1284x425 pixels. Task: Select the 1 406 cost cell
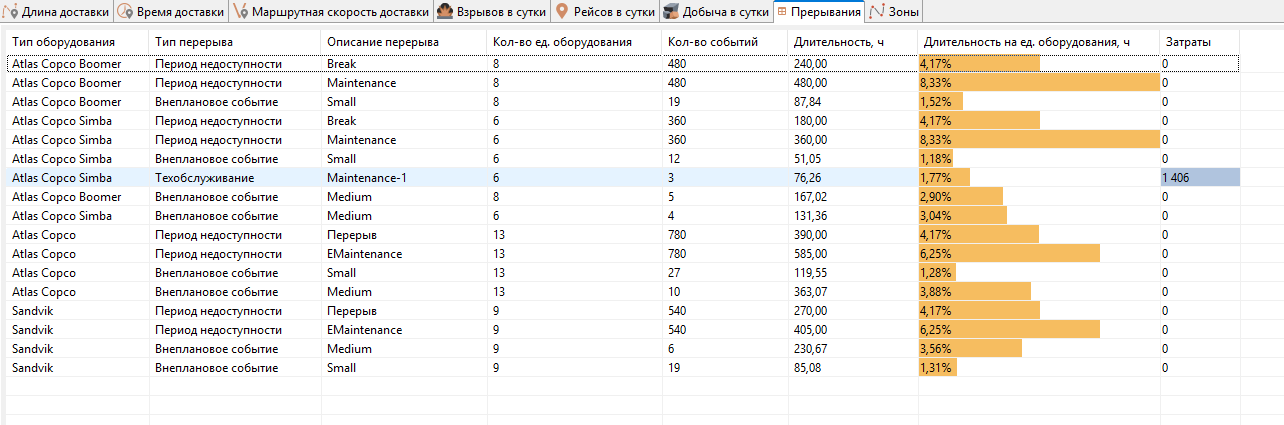[x=1199, y=178]
